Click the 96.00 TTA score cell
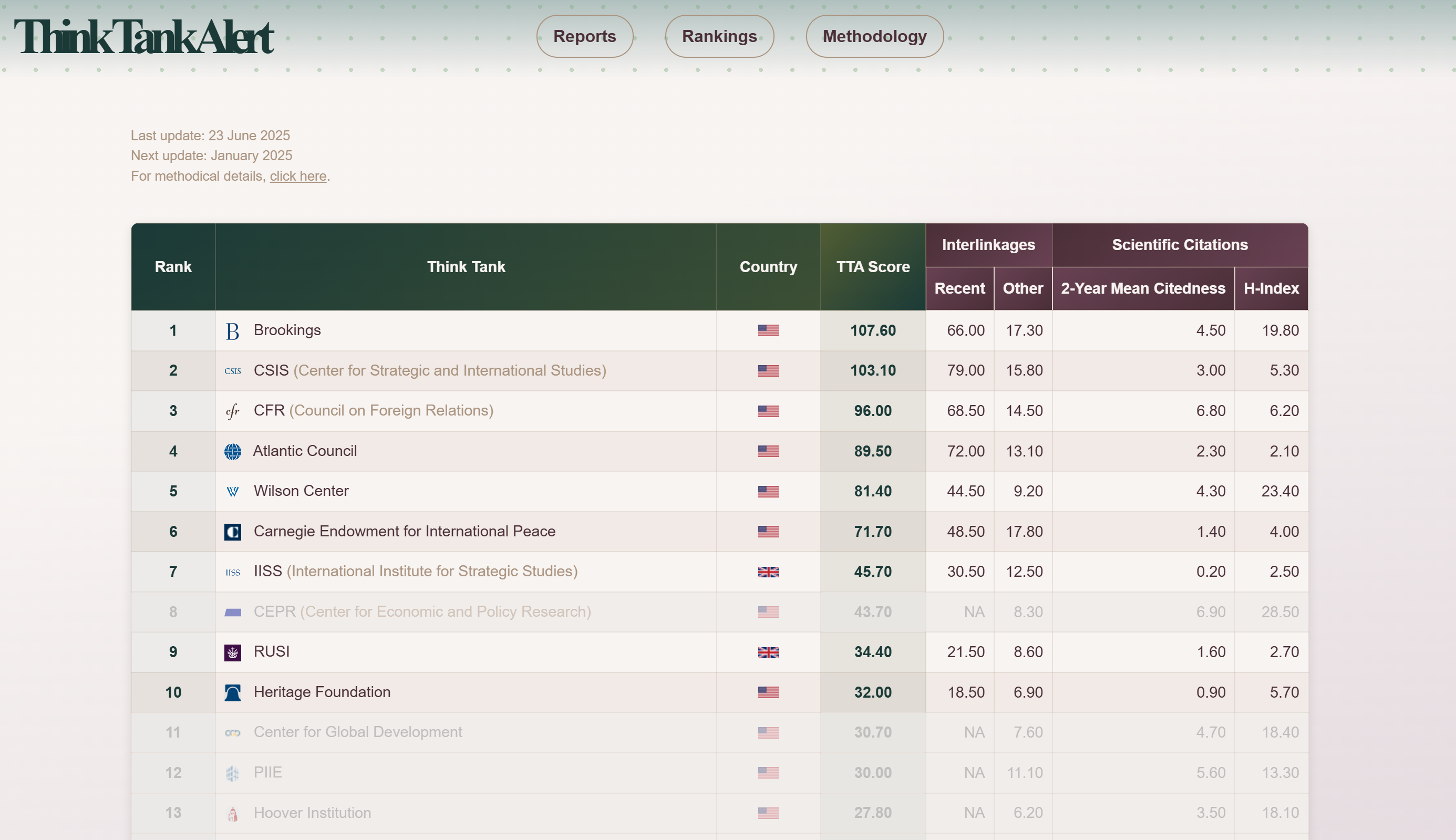 (x=873, y=411)
